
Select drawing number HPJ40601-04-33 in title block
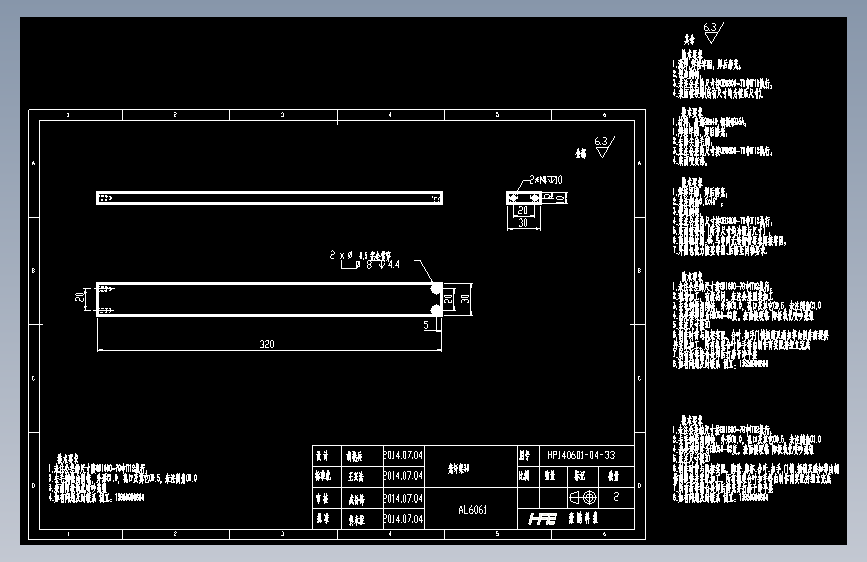tap(581, 455)
